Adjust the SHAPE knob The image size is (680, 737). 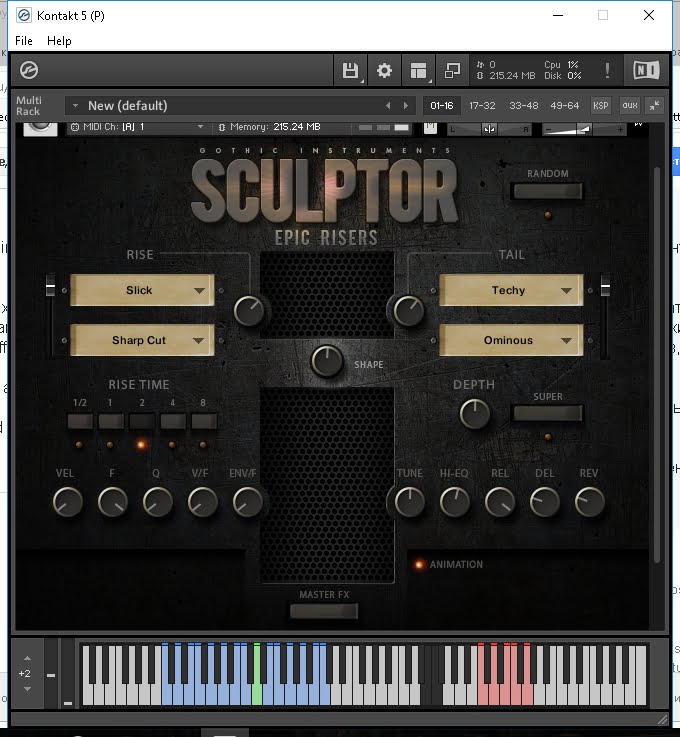(327, 361)
